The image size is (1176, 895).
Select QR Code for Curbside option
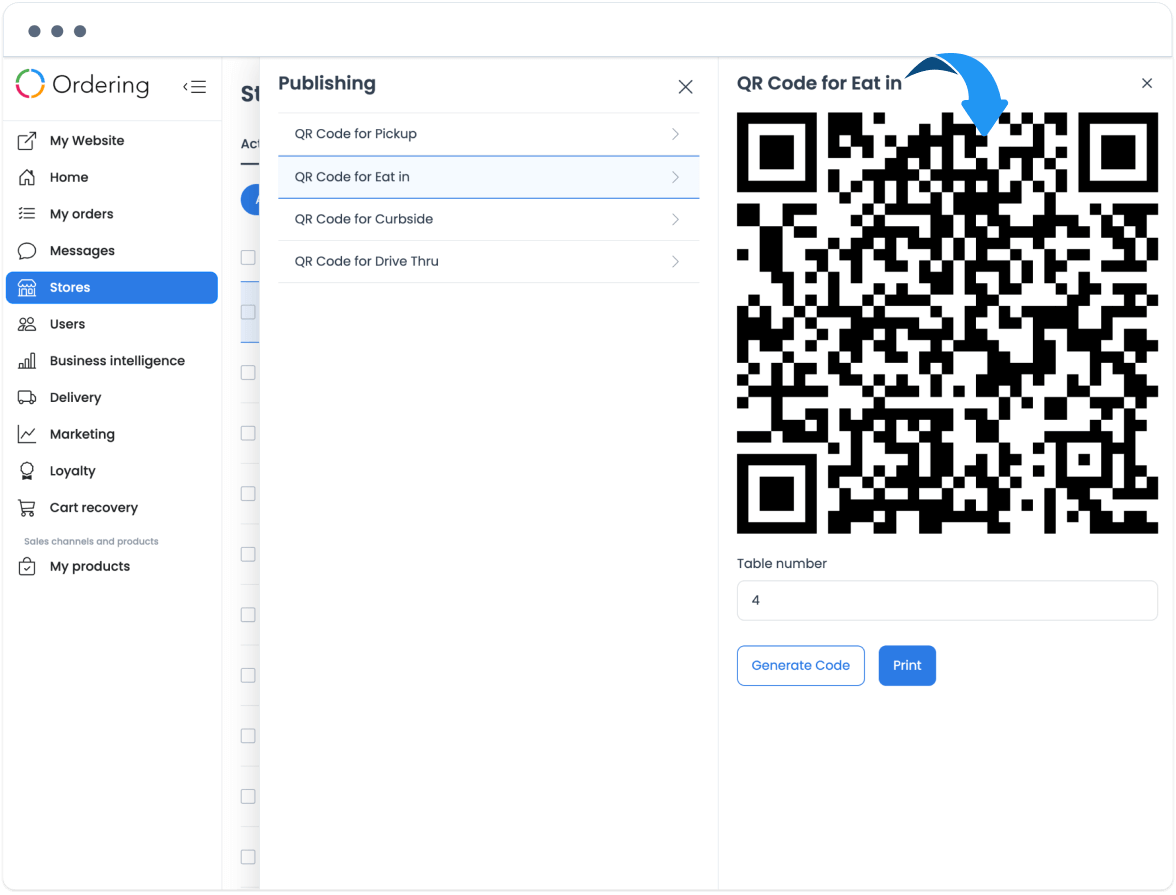(x=488, y=220)
